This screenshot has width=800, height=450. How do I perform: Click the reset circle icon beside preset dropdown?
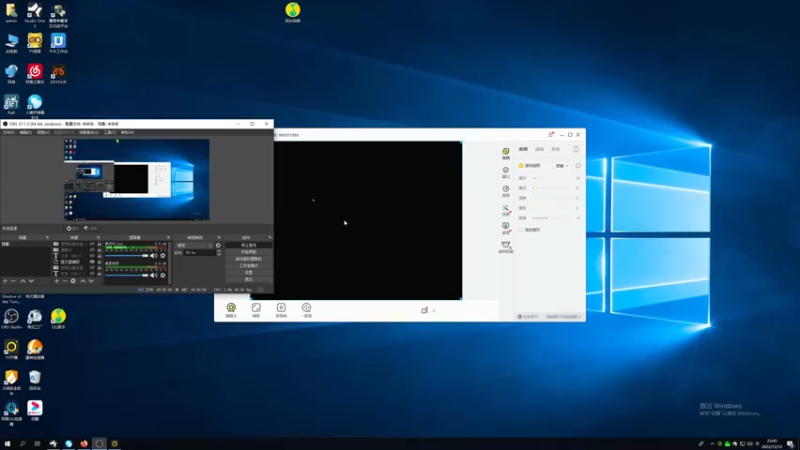578,166
